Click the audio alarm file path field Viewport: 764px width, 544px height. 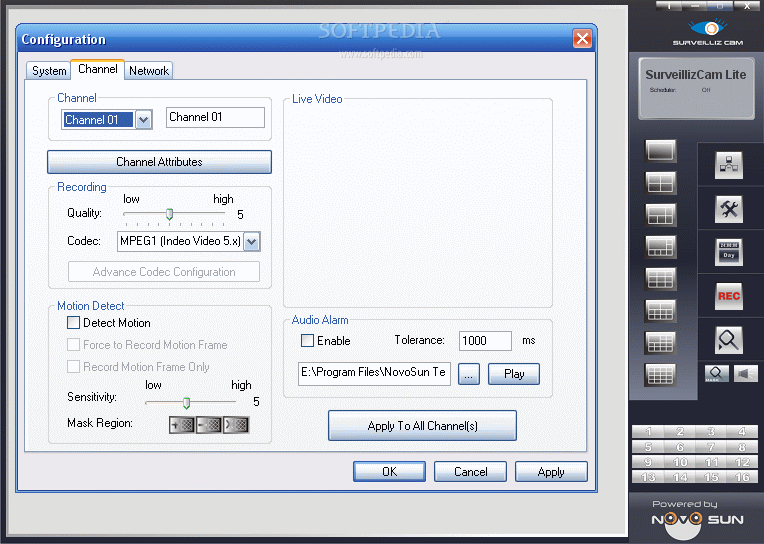(x=374, y=373)
